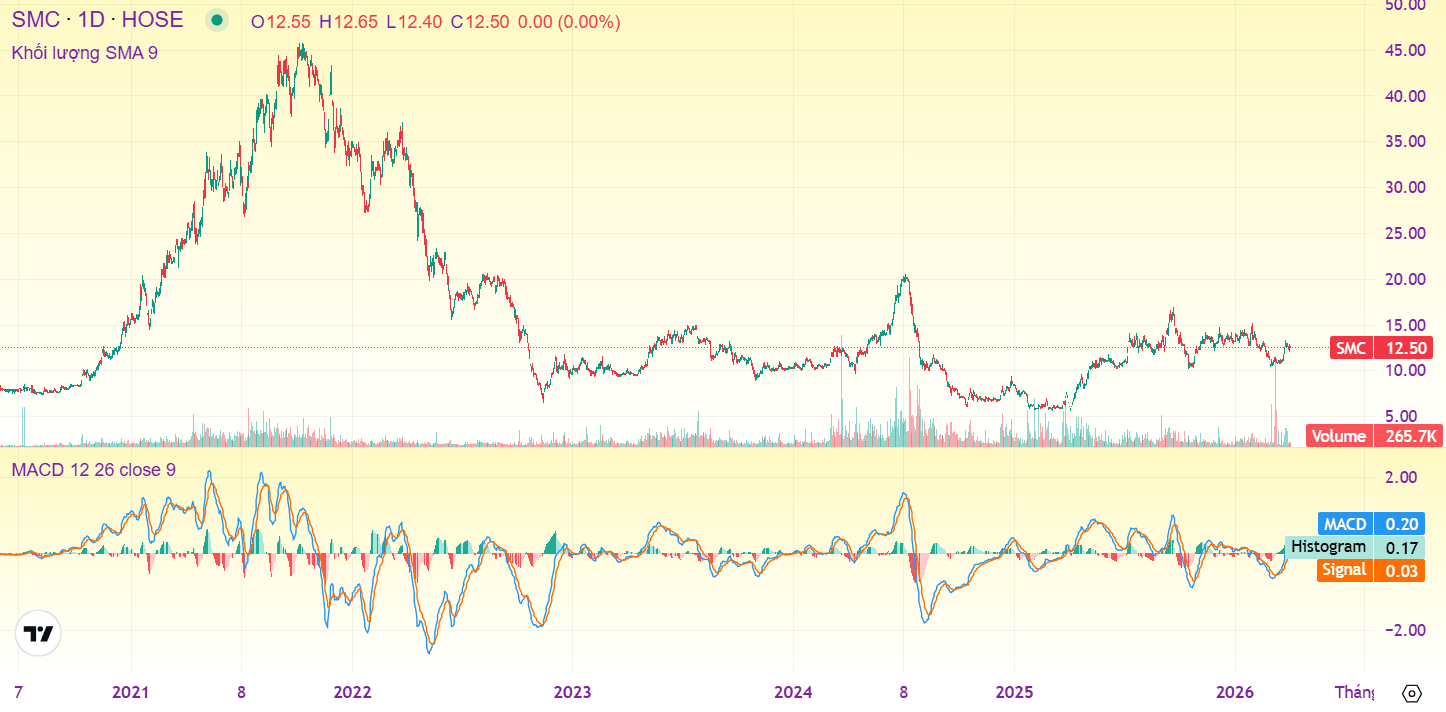
Task: Click the 2023 label on time axis
Action: coord(572,692)
